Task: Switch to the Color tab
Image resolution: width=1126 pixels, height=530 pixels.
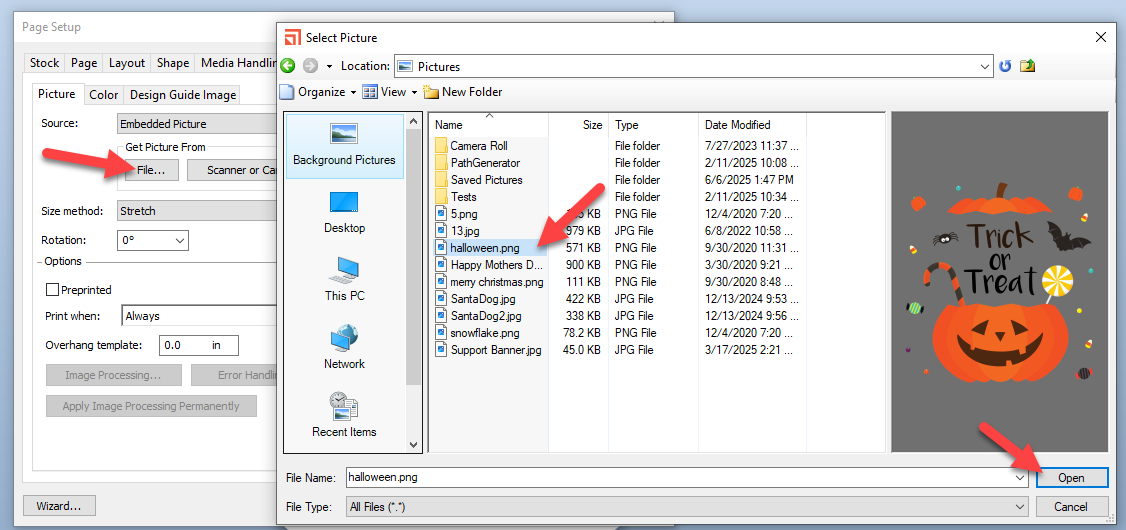Action: coord(103,95)
